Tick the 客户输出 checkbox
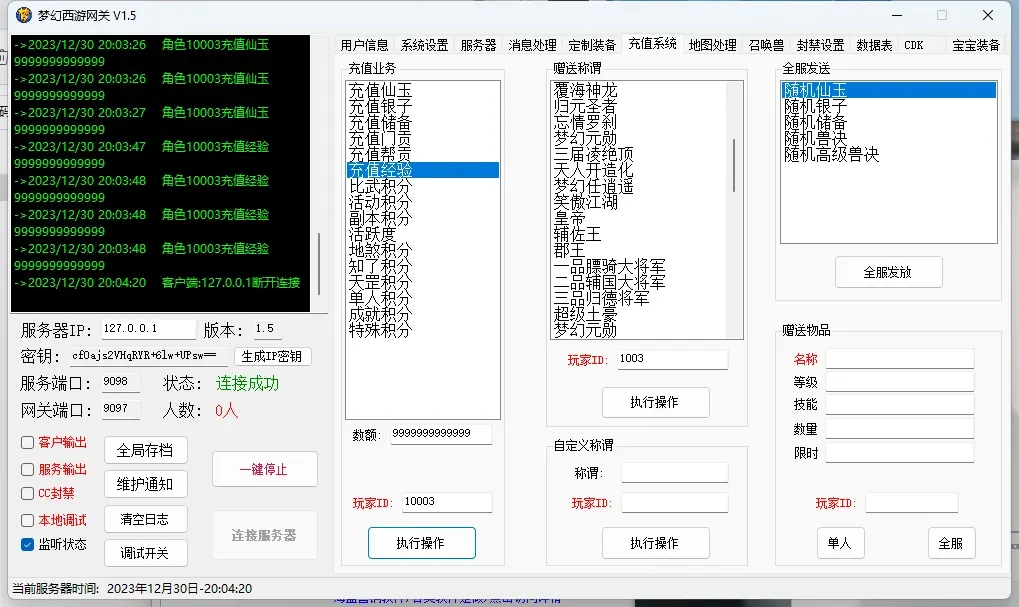This screenshot has width=1019, height=607. coord(27,443)
